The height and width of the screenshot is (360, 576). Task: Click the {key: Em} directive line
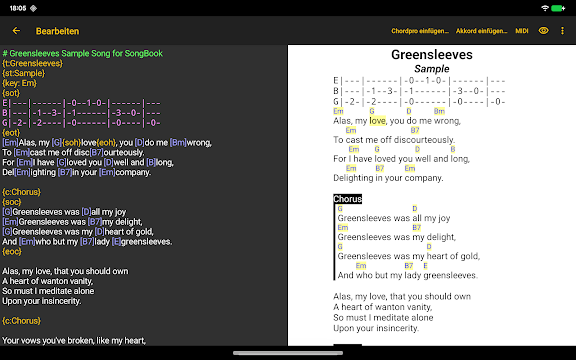[19, 83]
